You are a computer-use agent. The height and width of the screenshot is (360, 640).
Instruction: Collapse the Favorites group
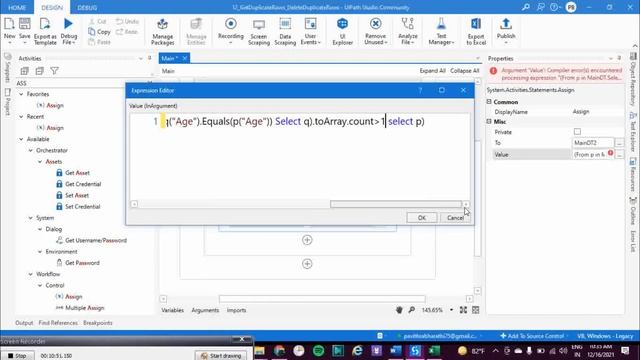pyautogui.click(x=21, y=94)
